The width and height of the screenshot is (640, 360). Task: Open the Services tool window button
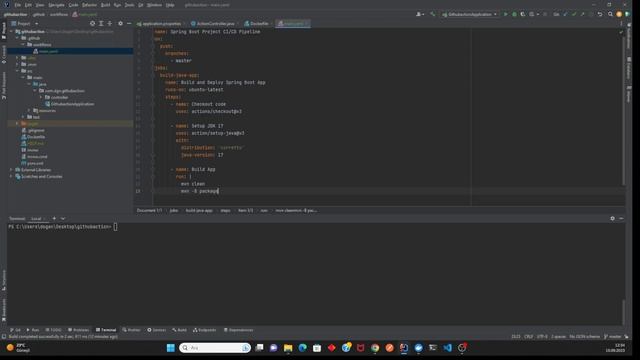pyautogui.click(x=157, y=330)
